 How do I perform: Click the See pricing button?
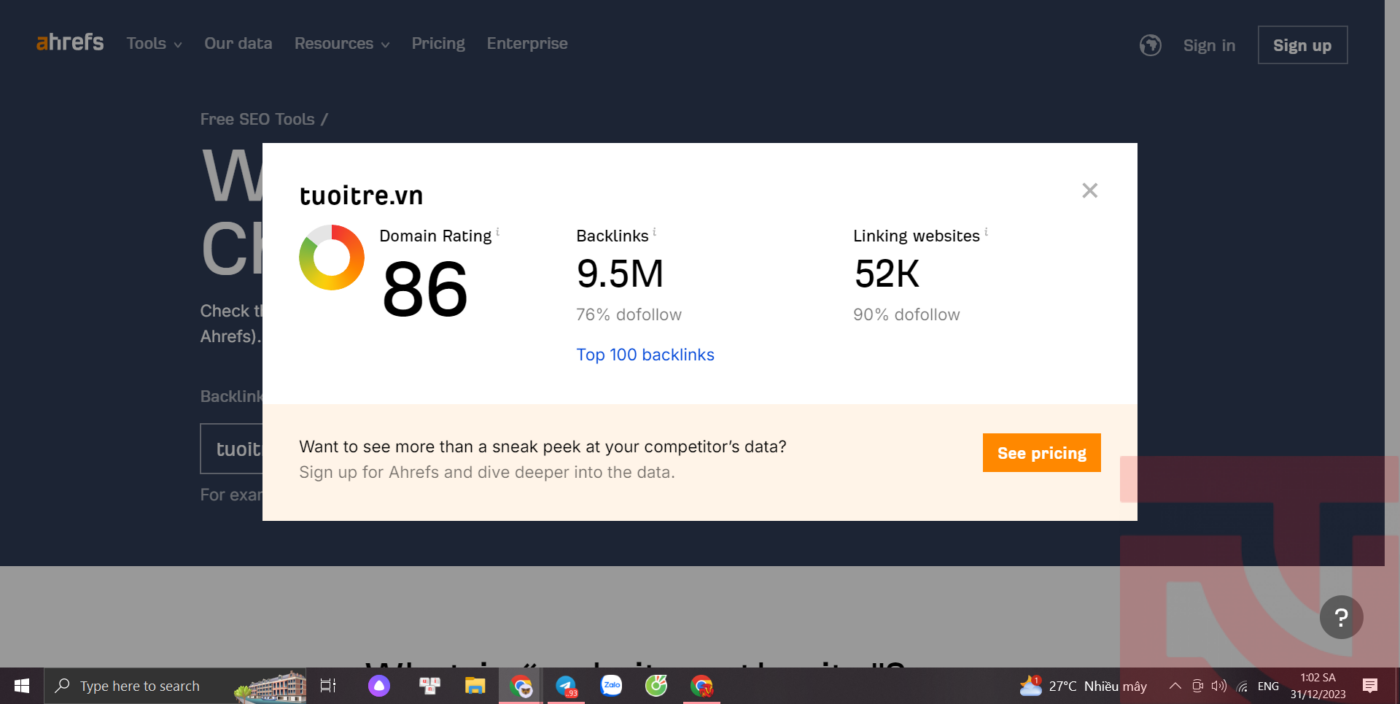pyautogui.click(x=1042, y=453)
